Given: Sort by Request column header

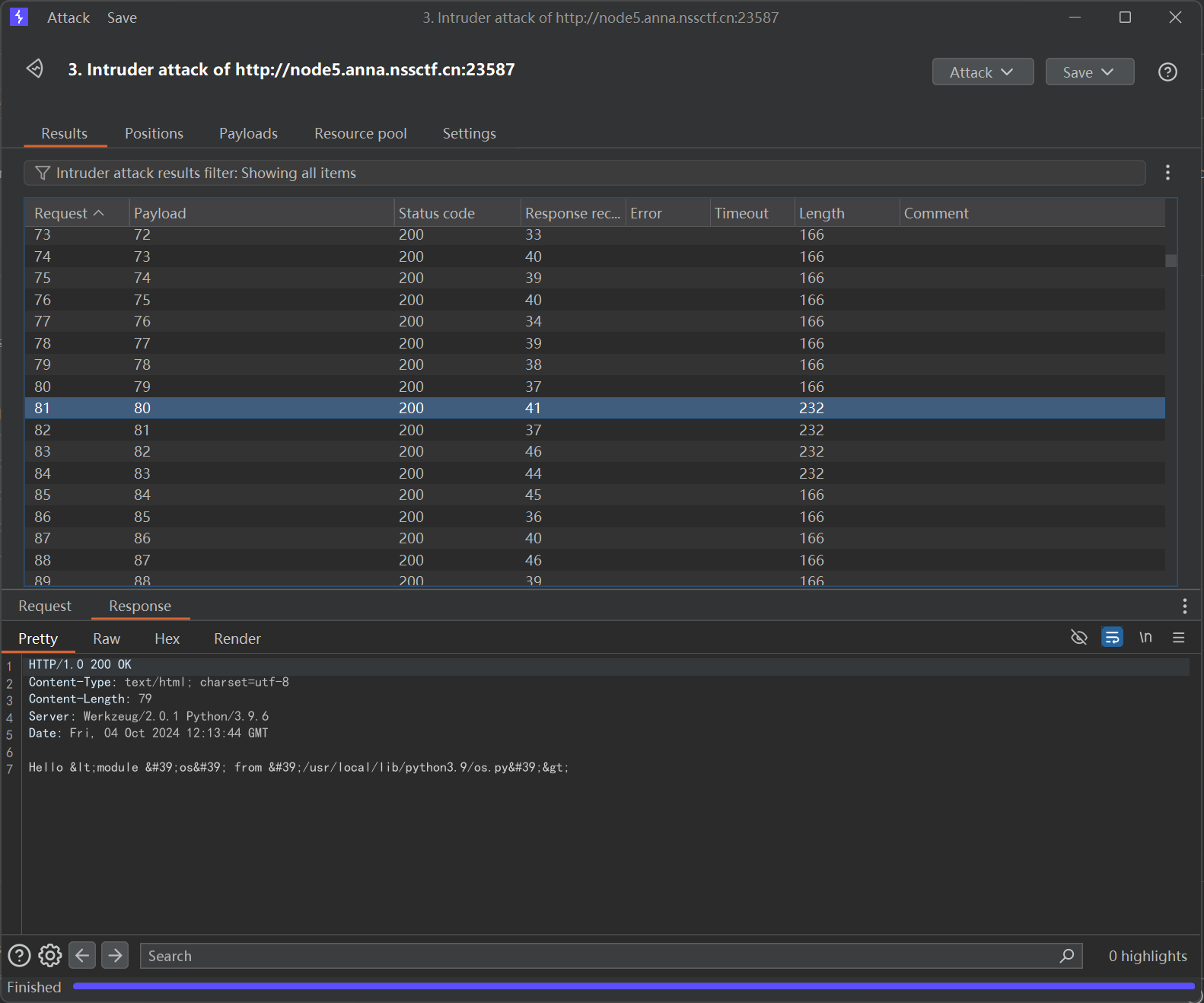Looking at the screenshot, I should [76, 213].
